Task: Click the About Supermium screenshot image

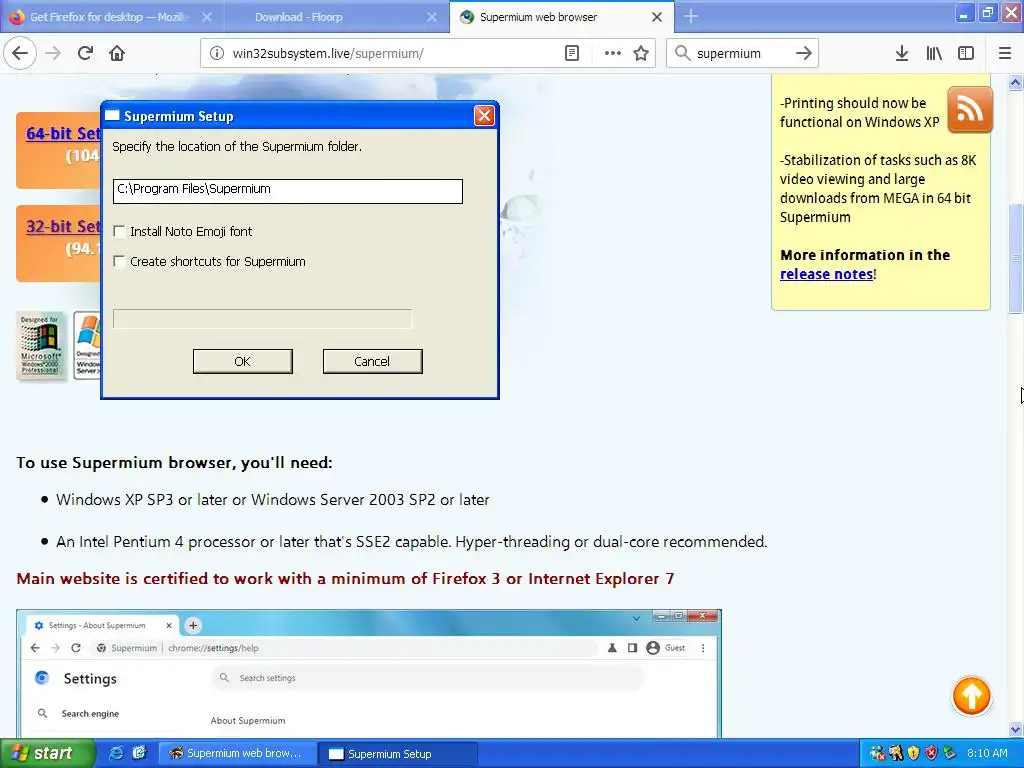Action: pos(369,673)
